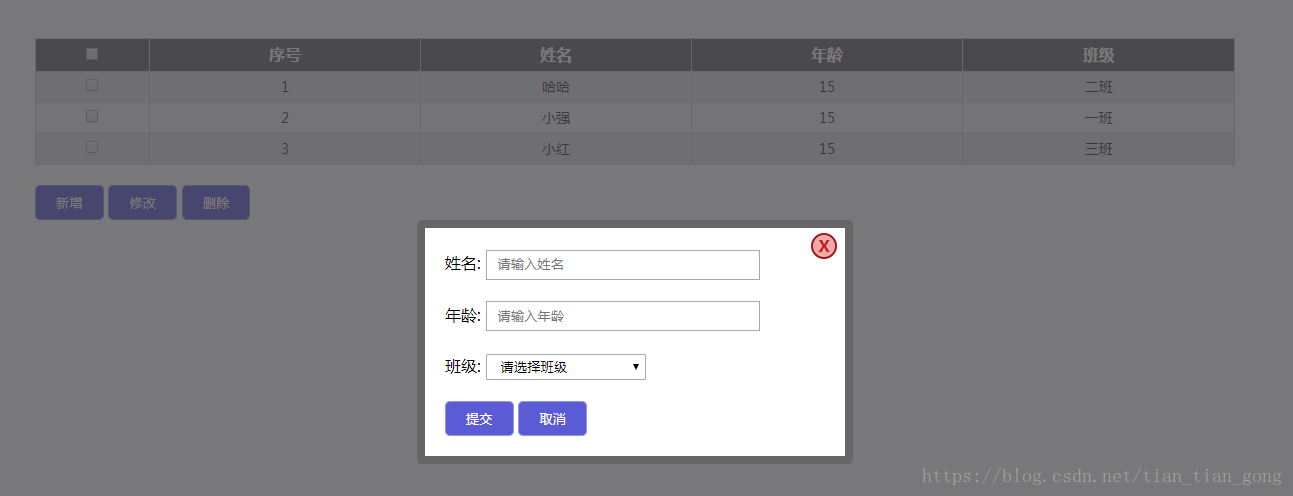Click the 年龄 age input field
This screenshot has height=496, width=1293.
click(x=623, y=316)
